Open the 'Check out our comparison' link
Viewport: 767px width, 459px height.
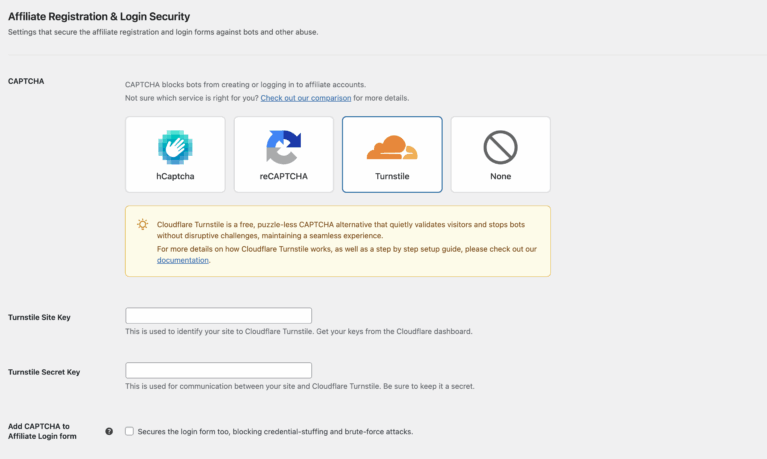(x=306, y=98)
